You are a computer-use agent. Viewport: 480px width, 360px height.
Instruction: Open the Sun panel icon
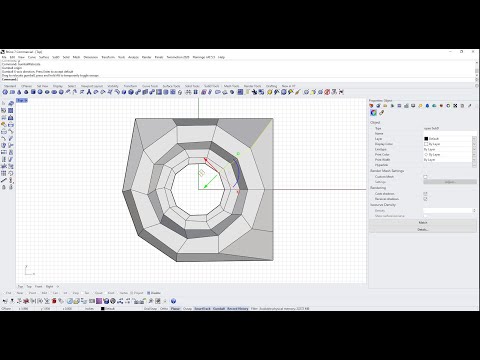(420, 106)
